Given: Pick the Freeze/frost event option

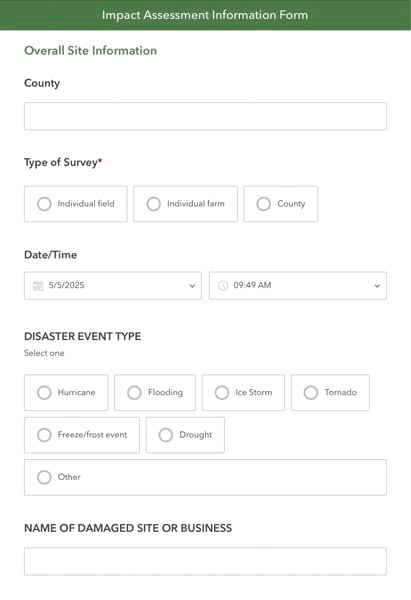Looking at the screenshot, I should tap(82, 435).
